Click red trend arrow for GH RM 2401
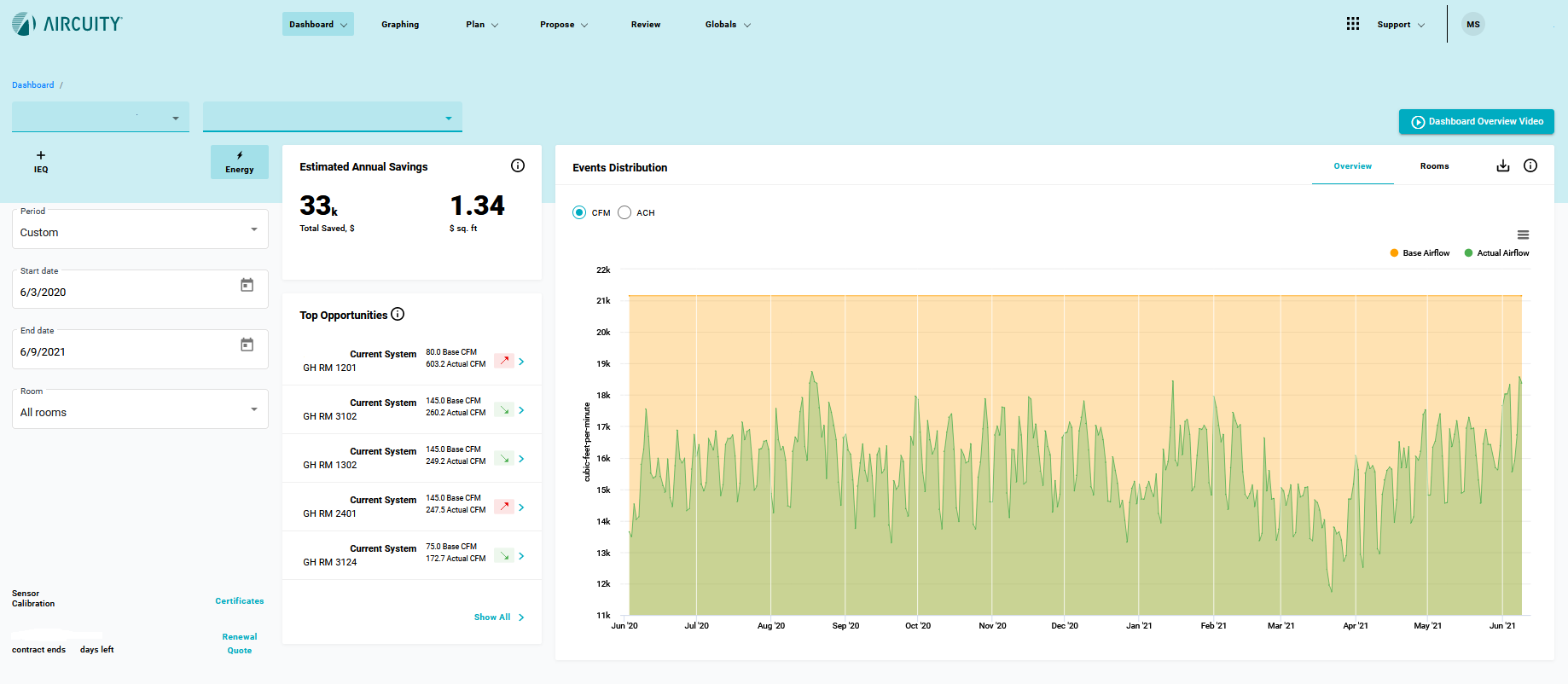Image resolution: width=1568 pixels, height=684 pixels. tap(504, 507)
